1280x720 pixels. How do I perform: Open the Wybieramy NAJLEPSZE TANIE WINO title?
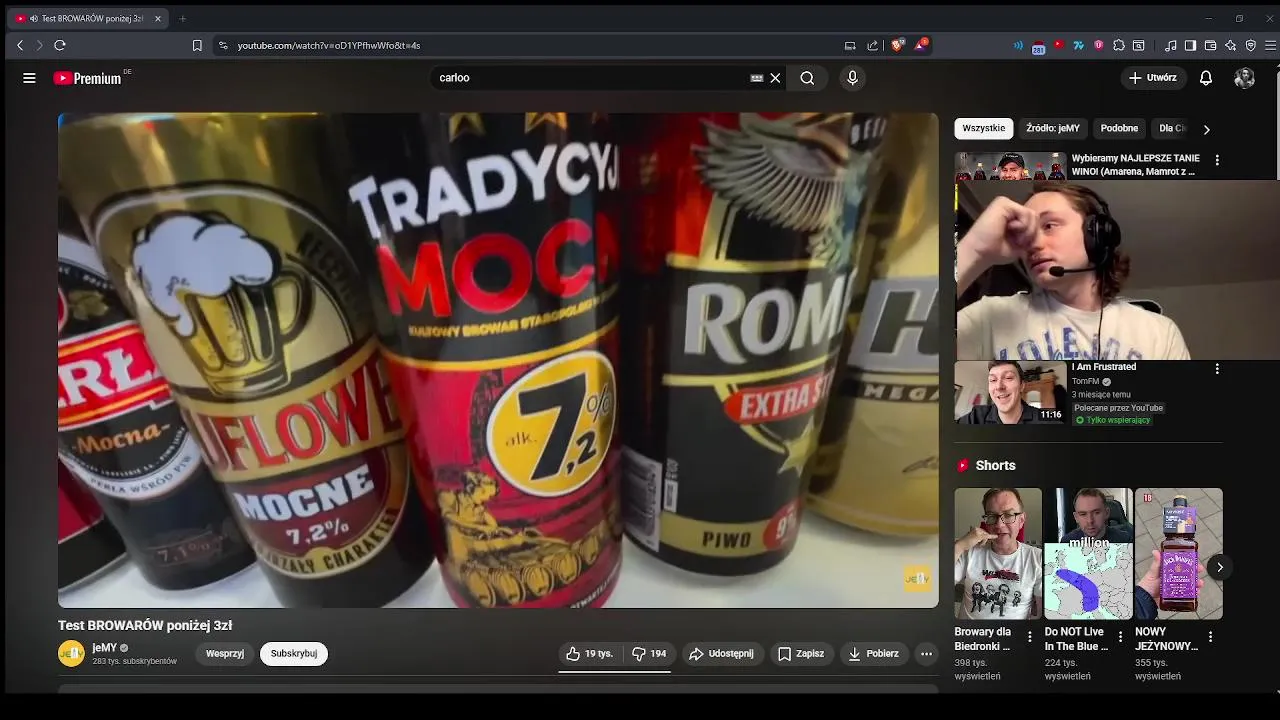click(x=1136, y=165)
